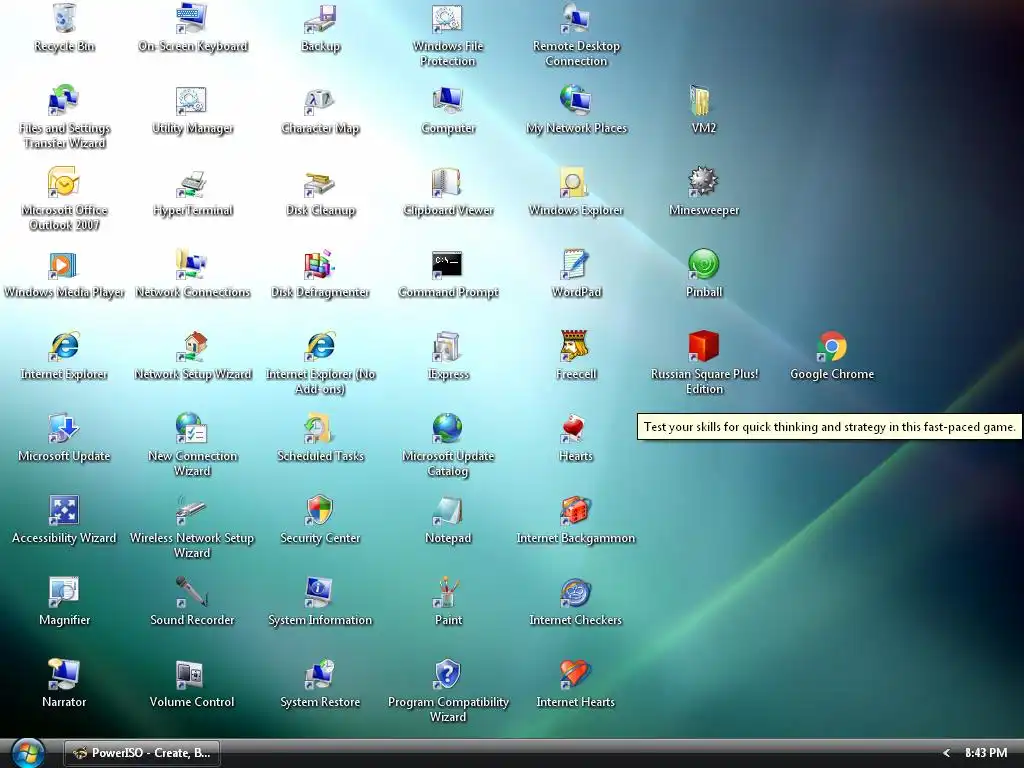This screenshot has height=768, width=1024.
Task: Select the System Restore icon
Action: point(320,673)
